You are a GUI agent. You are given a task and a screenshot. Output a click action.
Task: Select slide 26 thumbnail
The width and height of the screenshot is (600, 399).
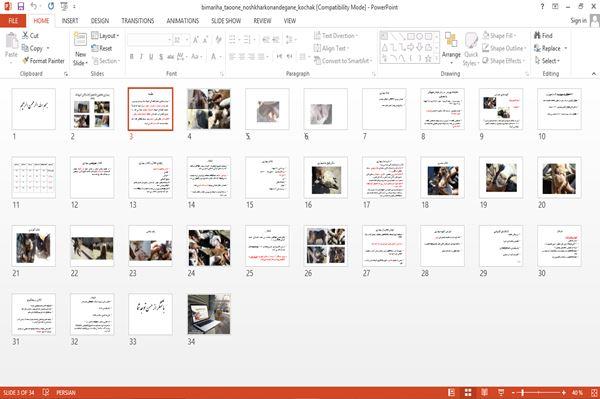326,246
